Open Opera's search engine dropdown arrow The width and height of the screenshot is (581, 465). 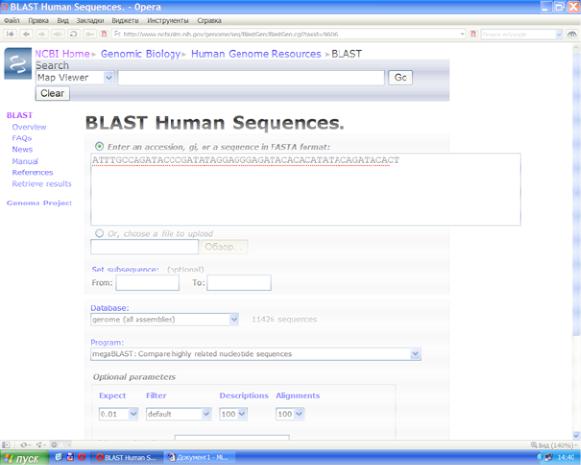(559, 34)
